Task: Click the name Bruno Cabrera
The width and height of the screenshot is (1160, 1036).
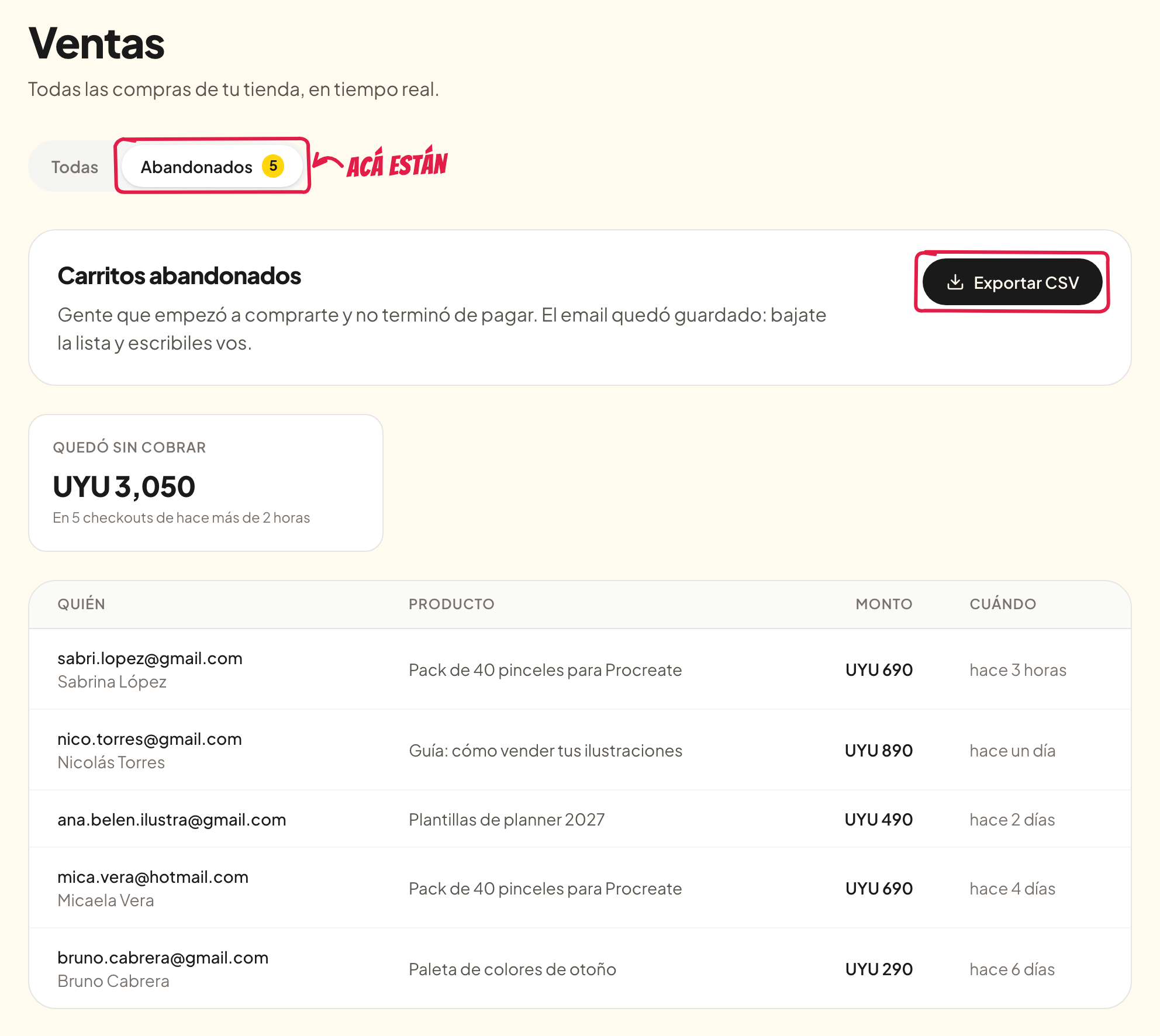Action: (x=113, y=981)
